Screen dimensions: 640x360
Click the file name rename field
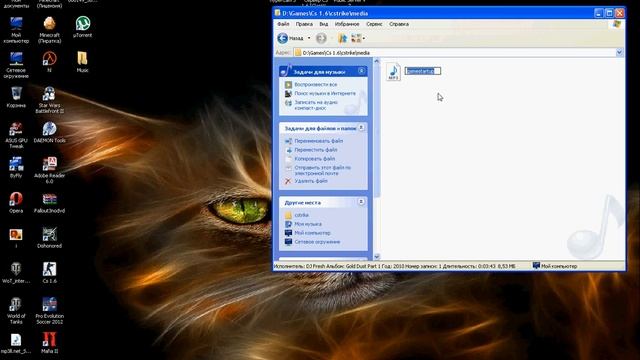tap(422, 71)
